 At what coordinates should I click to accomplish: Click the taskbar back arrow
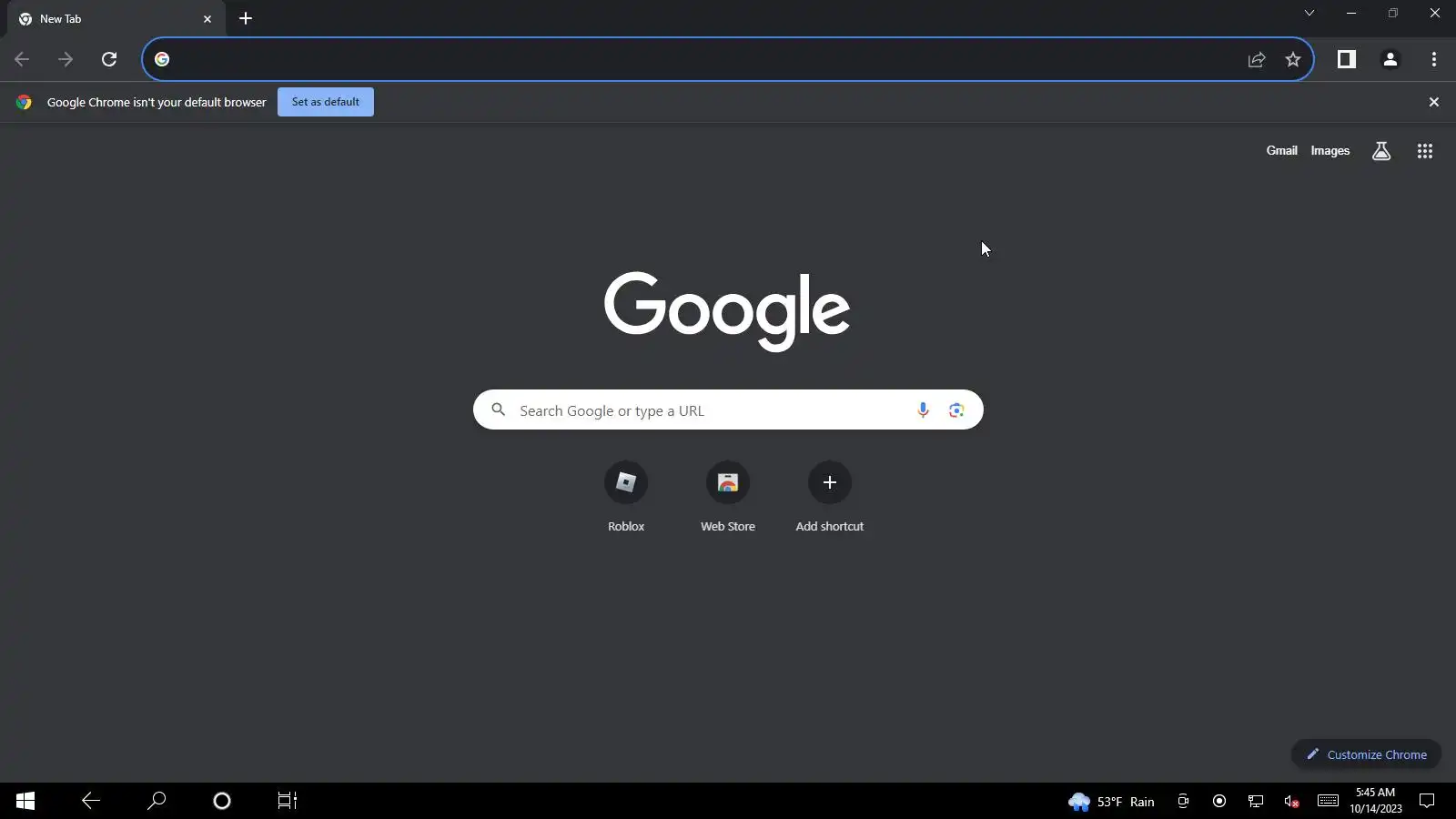(x=91, y=801)
